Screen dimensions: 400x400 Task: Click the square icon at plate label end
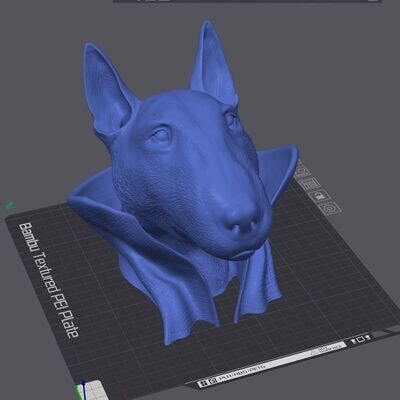(360, 340)
